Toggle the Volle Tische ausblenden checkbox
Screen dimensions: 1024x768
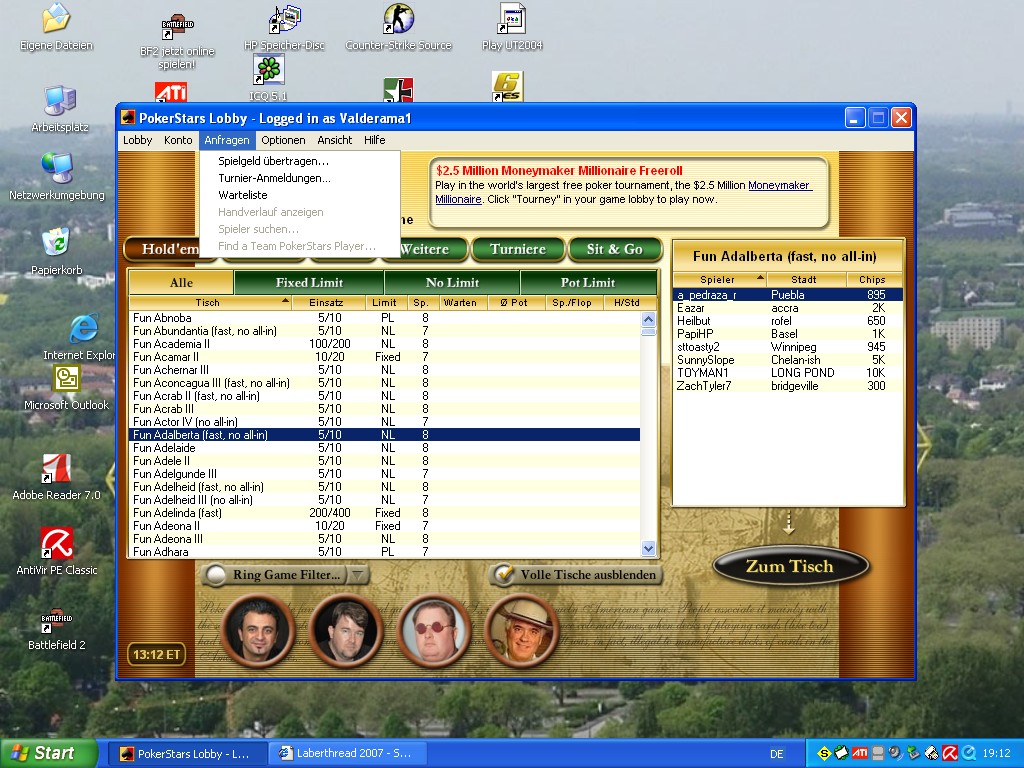pos(503,574)
